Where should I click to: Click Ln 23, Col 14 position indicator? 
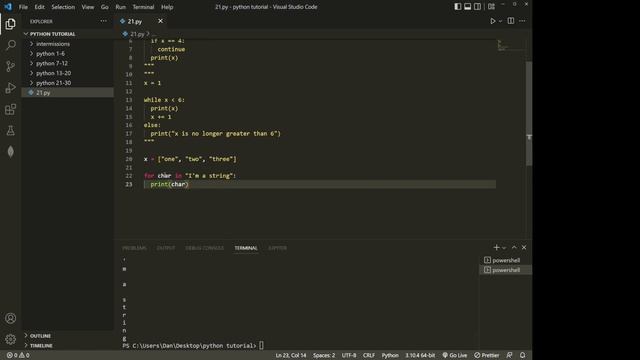291,355
